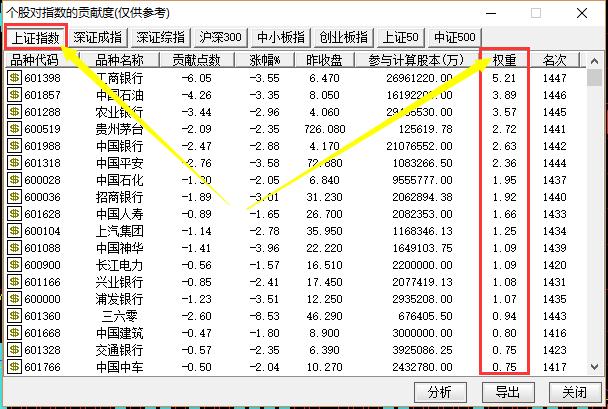Select the 长江电力 name cell

pyautogui.click(x=119, y=265)
